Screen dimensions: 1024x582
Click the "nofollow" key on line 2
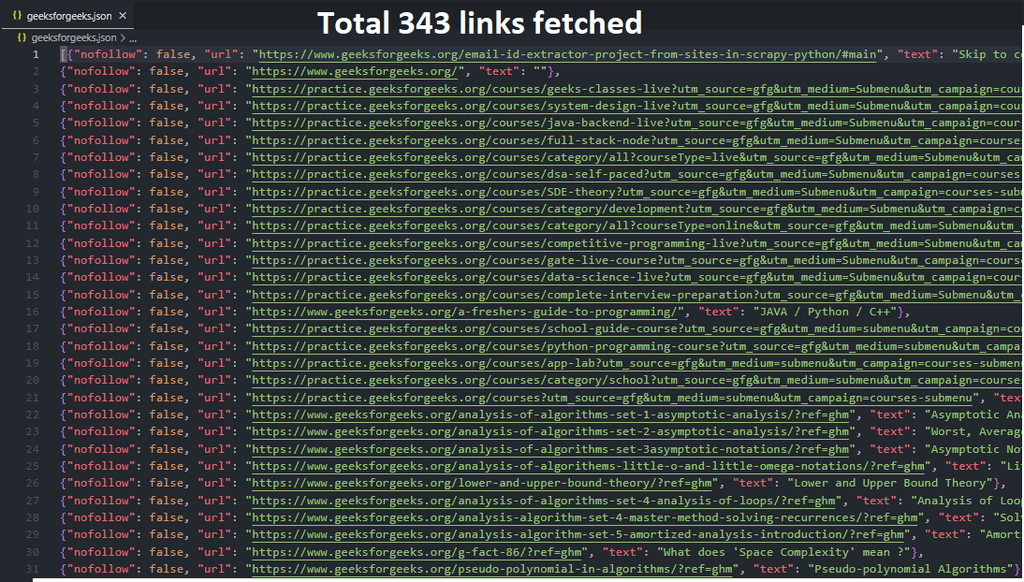101,71
